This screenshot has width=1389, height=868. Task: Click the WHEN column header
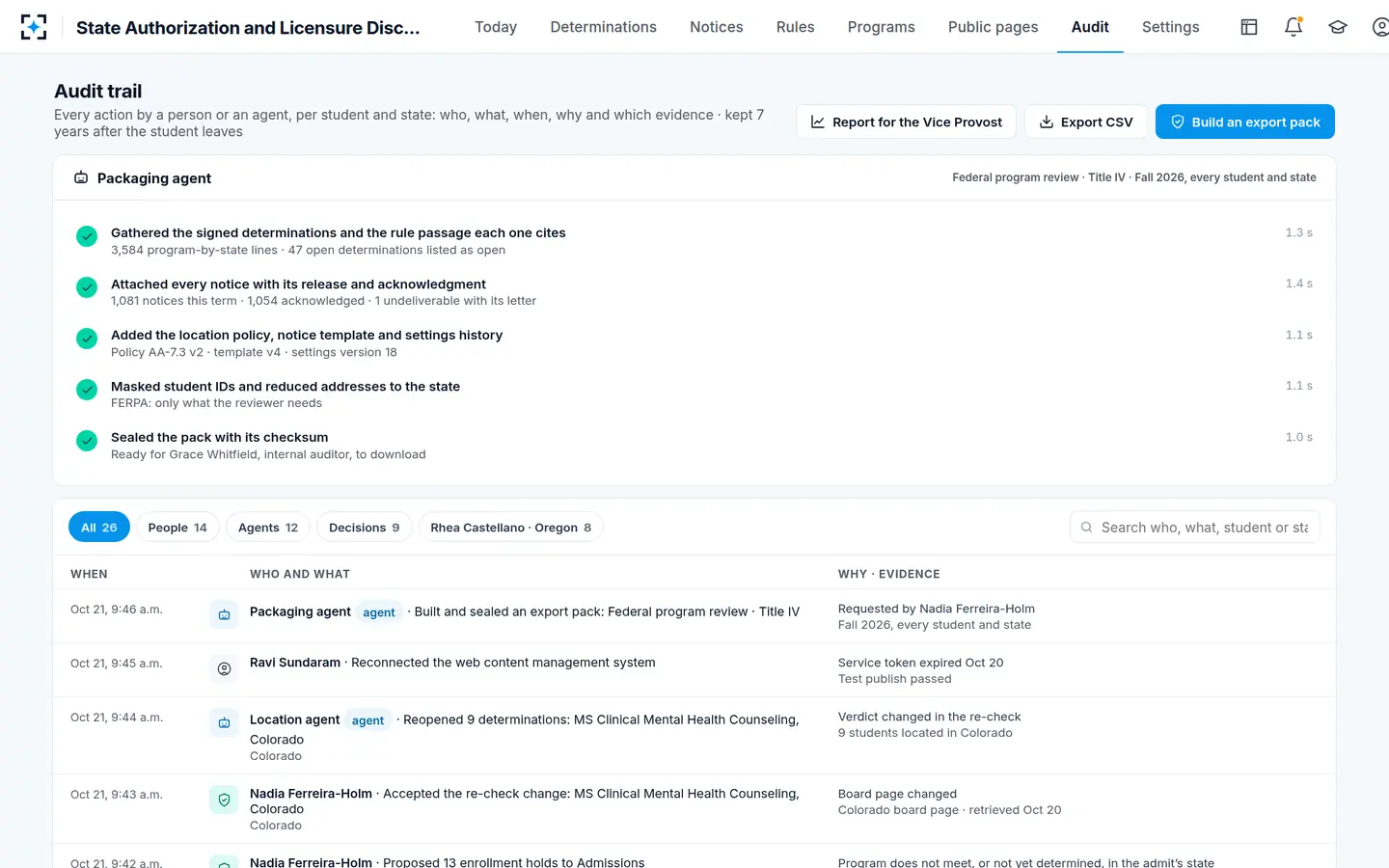pos(89,574)
